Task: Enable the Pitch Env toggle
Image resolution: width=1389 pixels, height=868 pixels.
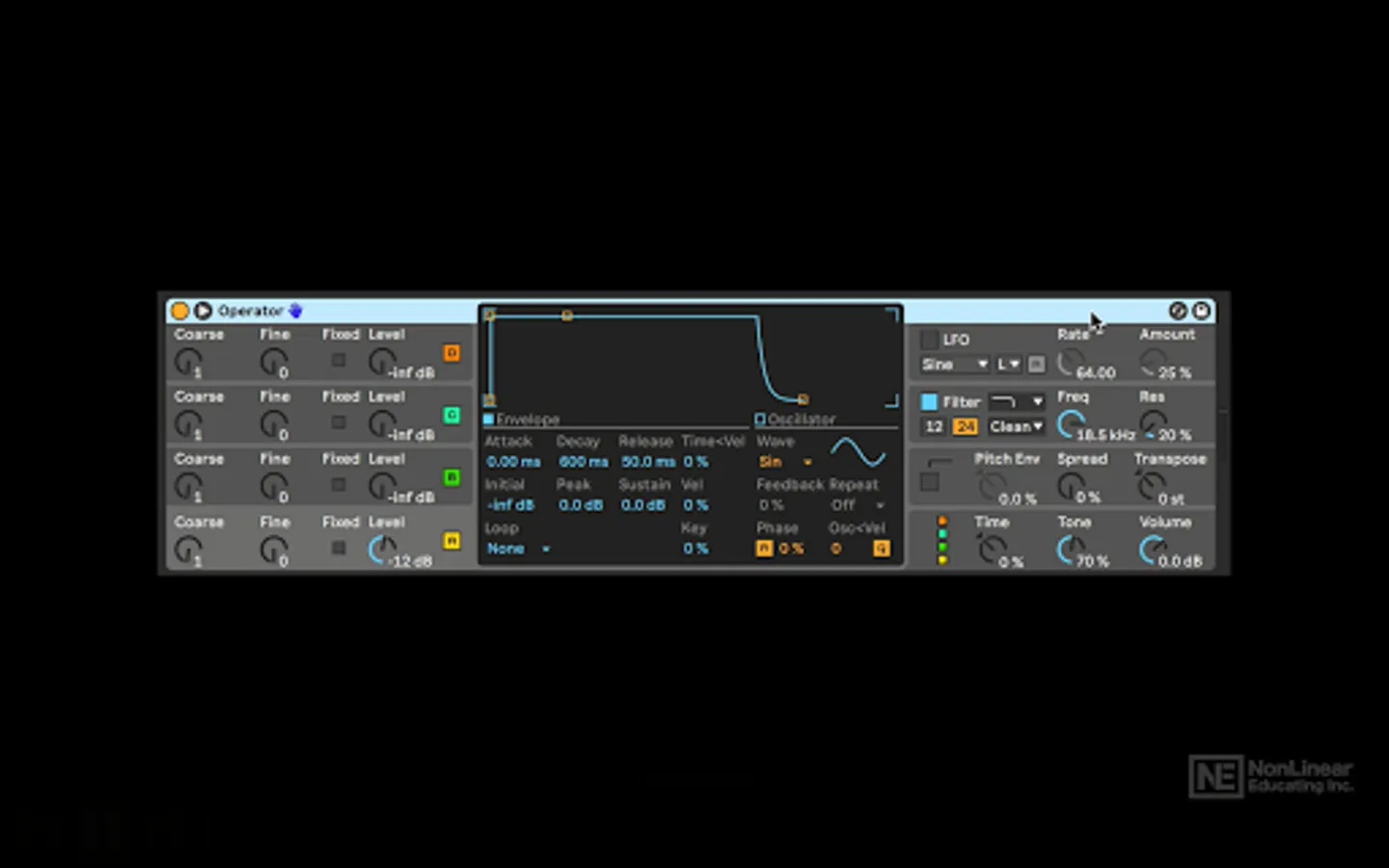Action: [929, 482]
